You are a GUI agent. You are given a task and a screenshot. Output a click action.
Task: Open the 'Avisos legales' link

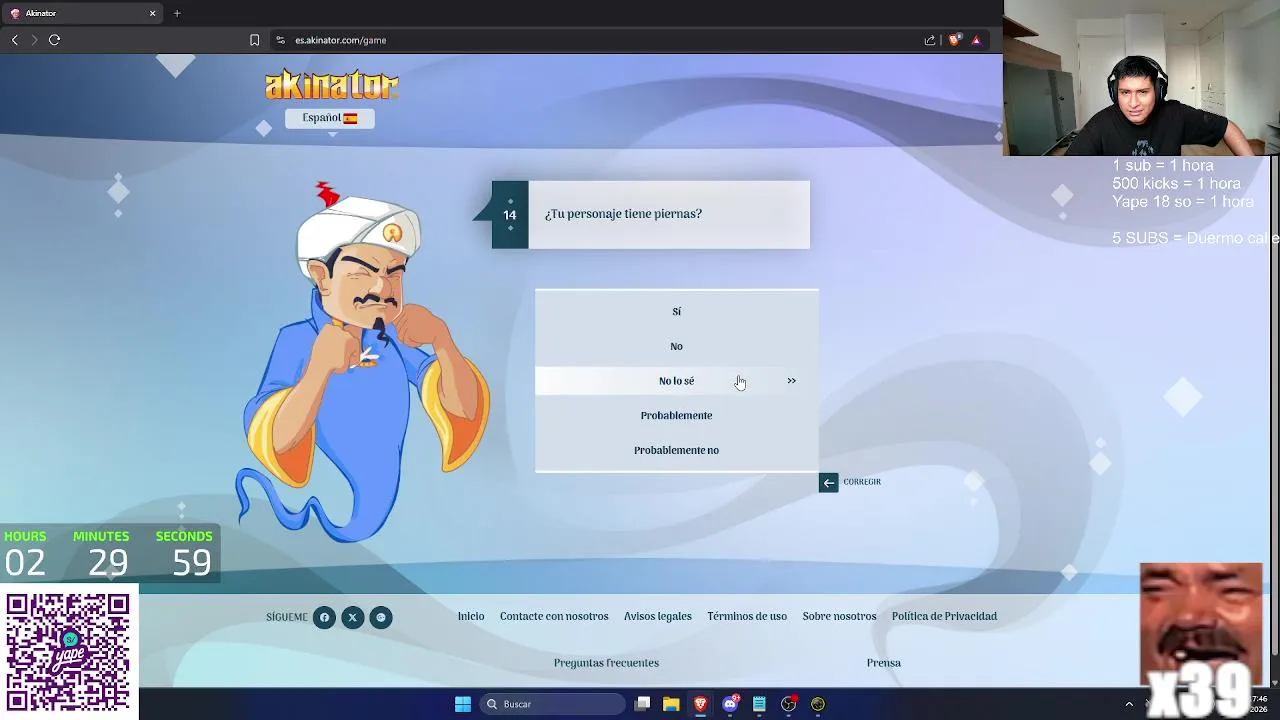(x=658, y=616)
